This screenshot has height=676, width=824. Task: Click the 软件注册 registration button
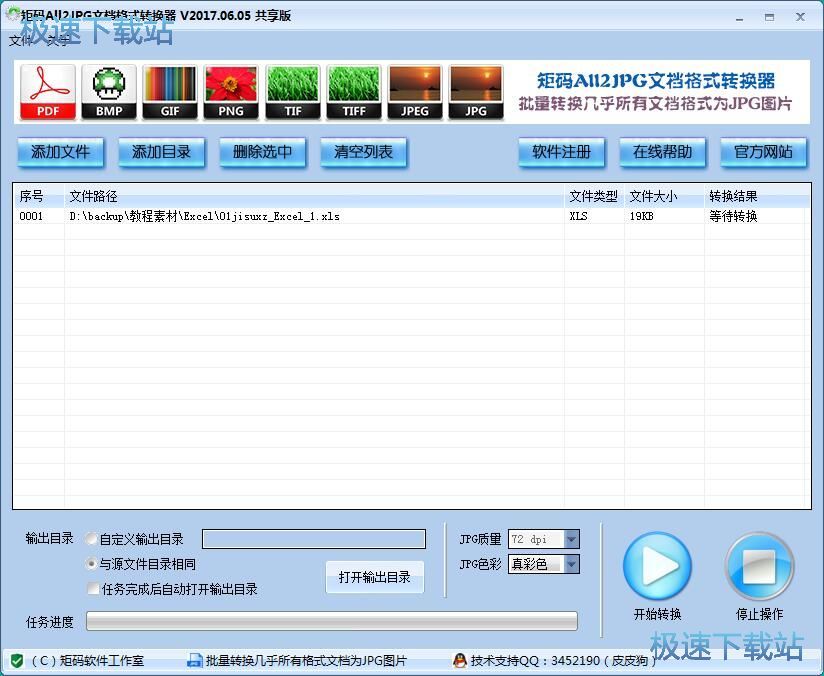[x=562, y=152]
